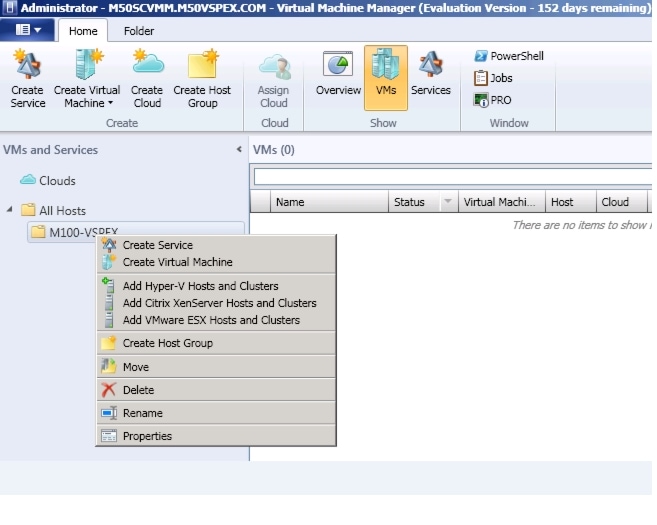Toggle the VMs view button
Image resolution: width=657 pixels, height=525 pixels.
385,78
